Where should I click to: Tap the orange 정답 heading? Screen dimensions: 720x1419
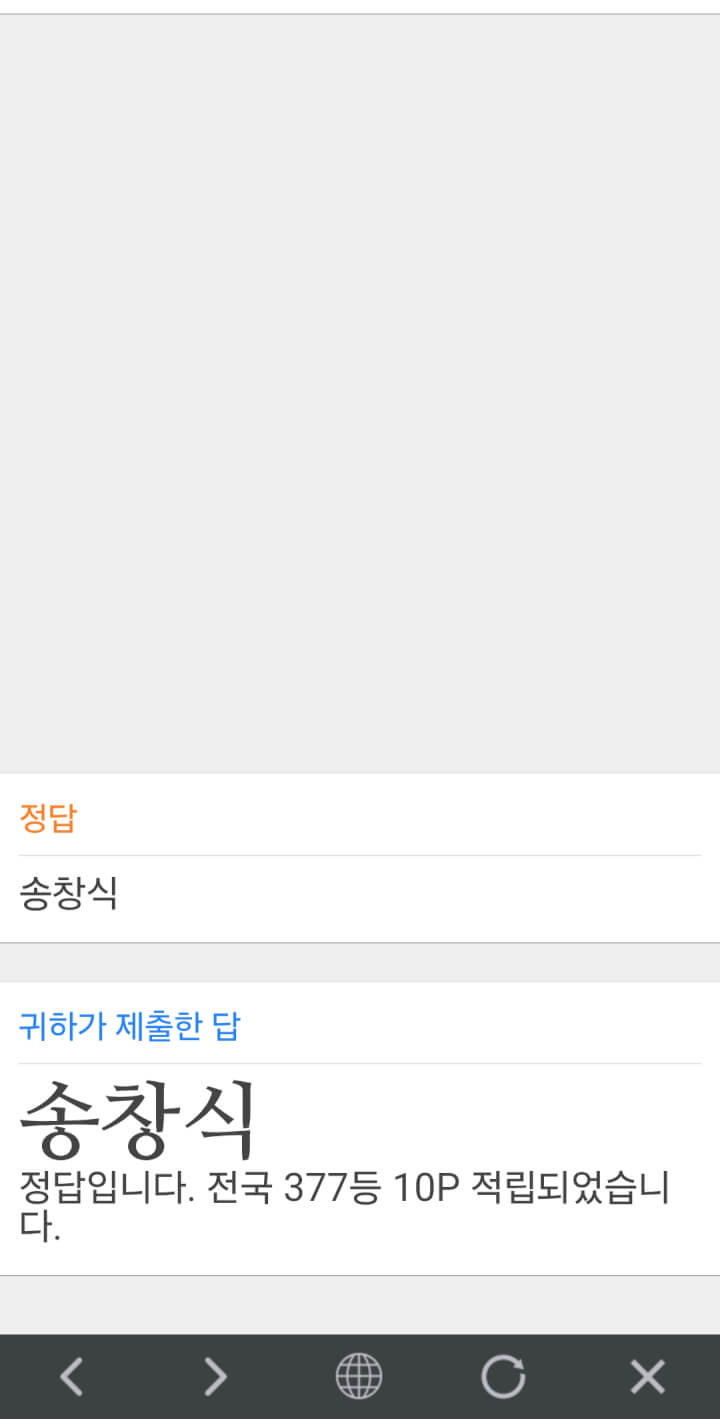click(x=47, y=818)
